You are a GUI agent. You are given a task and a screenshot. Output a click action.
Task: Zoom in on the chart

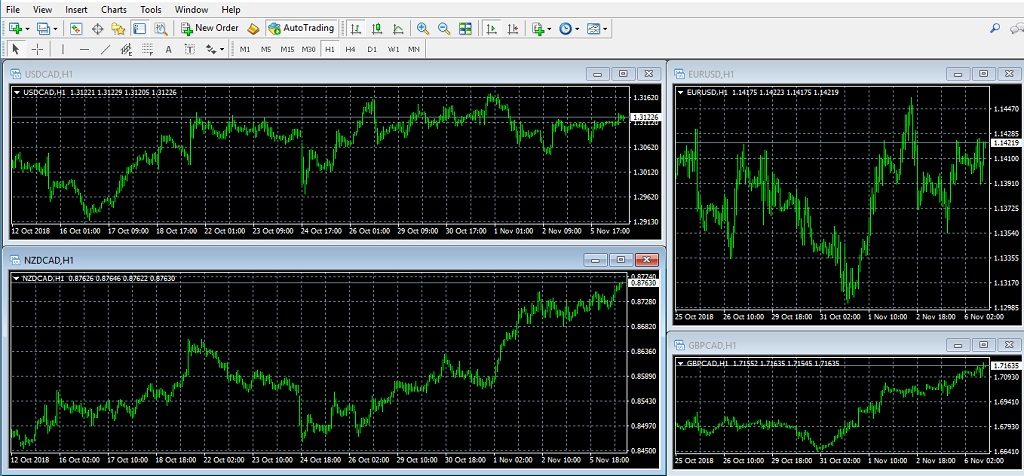[423, 29]
